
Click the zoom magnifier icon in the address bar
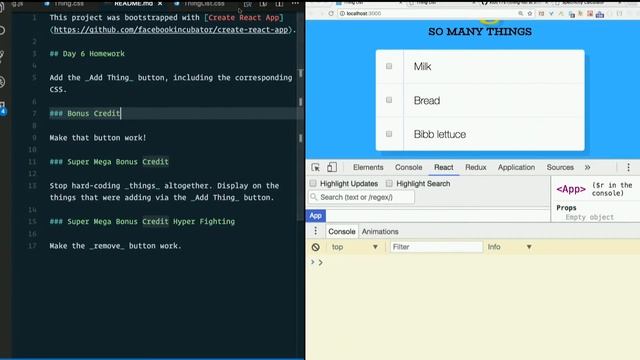(520, 13)
